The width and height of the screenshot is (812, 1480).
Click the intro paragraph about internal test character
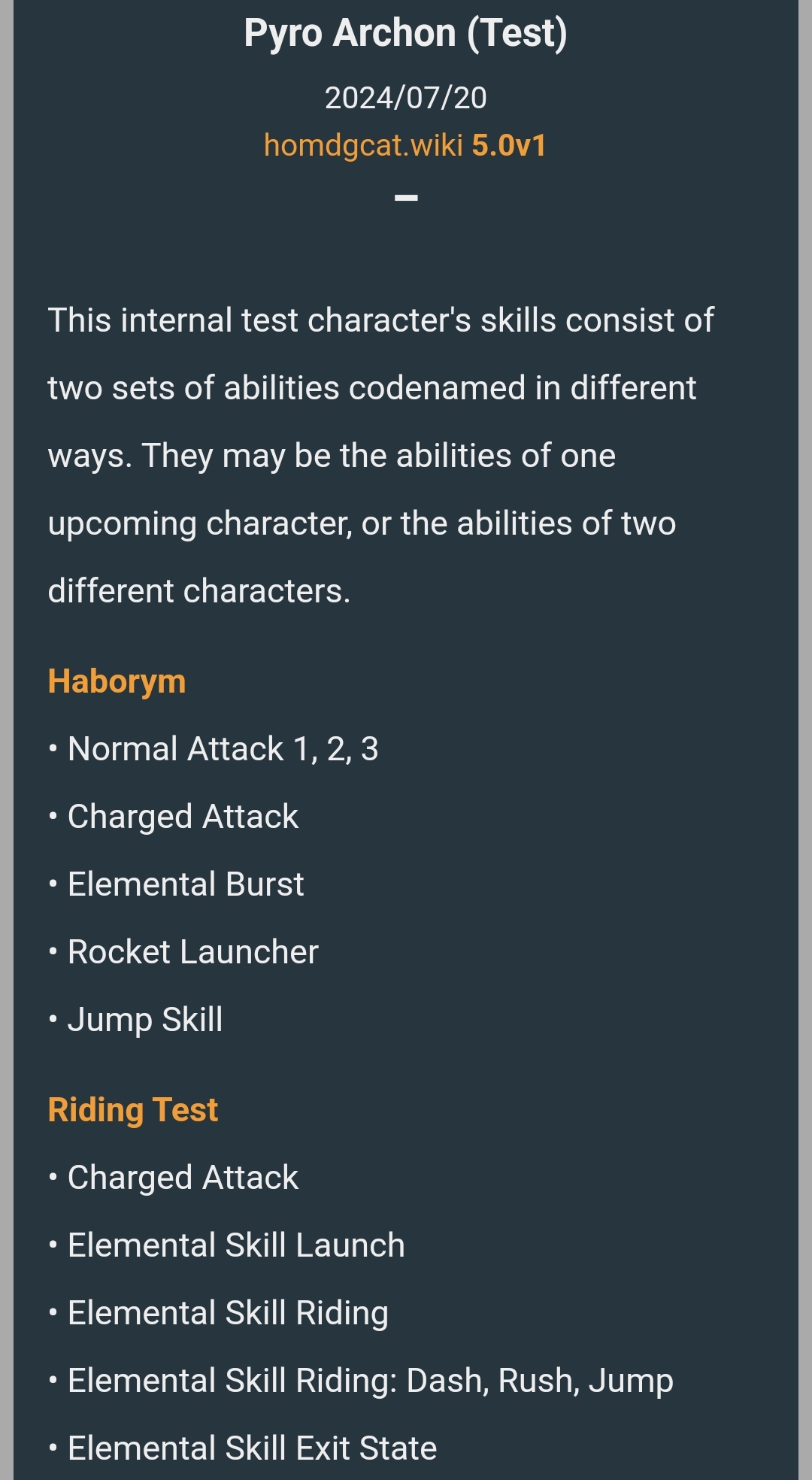click(x=380, y=456)
